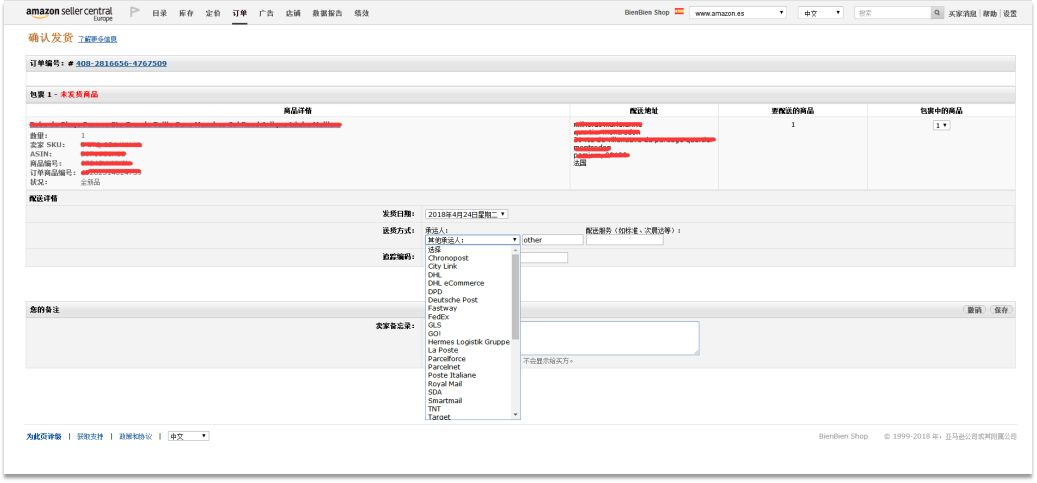Open the 帮助 help link
The image size is (1037, 483).
pos(989,13)
